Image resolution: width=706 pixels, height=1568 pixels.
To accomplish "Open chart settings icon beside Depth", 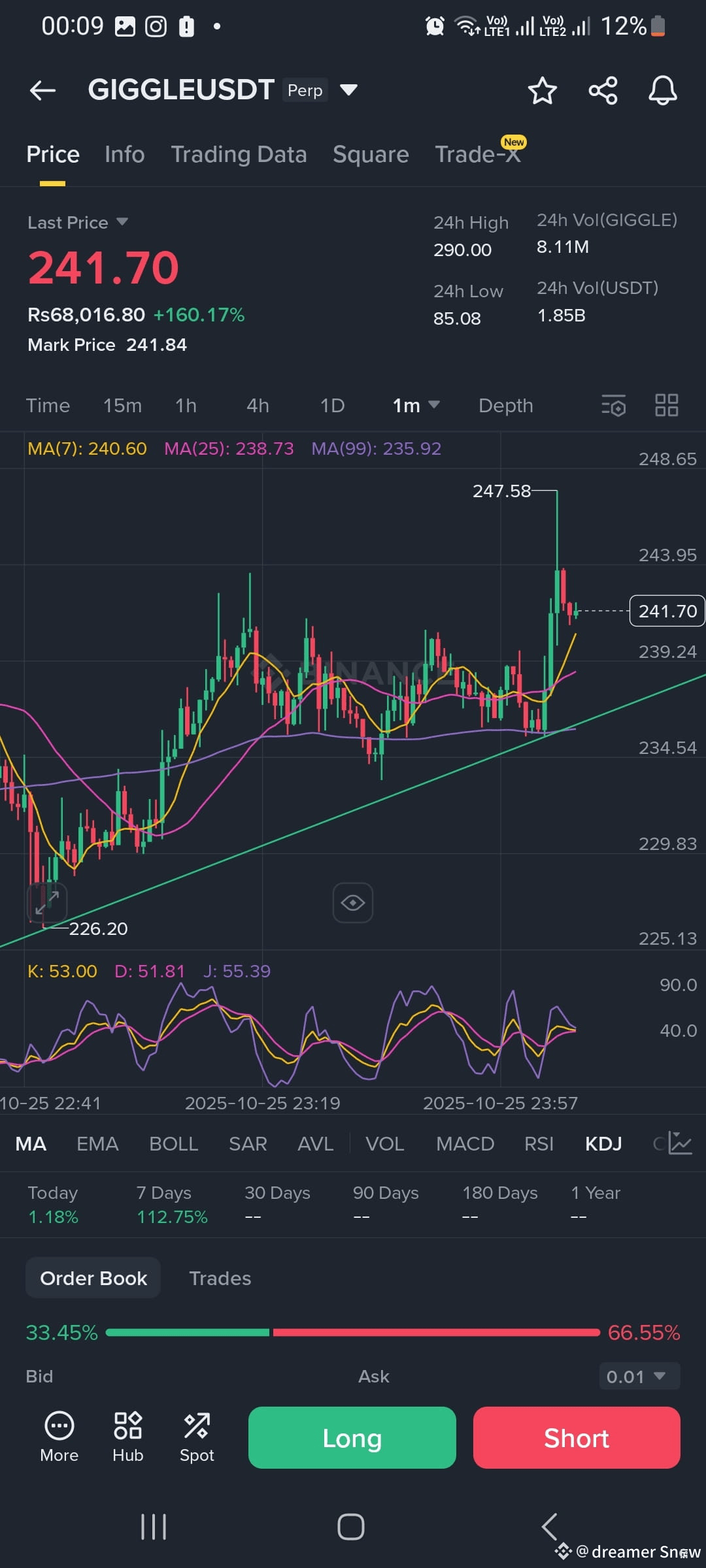I will click(613, 406).
